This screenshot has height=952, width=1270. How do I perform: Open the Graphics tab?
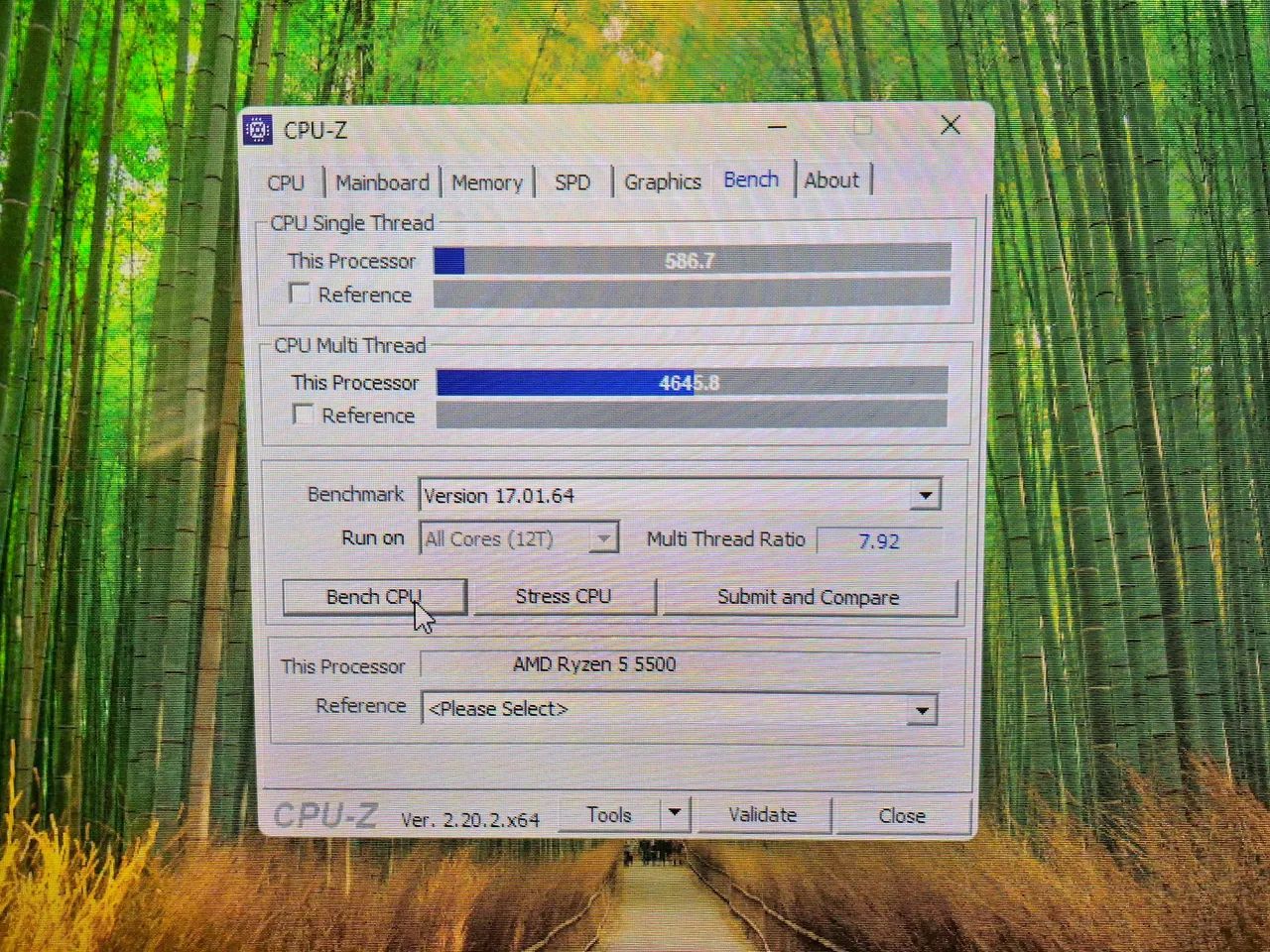coord(662,181)
